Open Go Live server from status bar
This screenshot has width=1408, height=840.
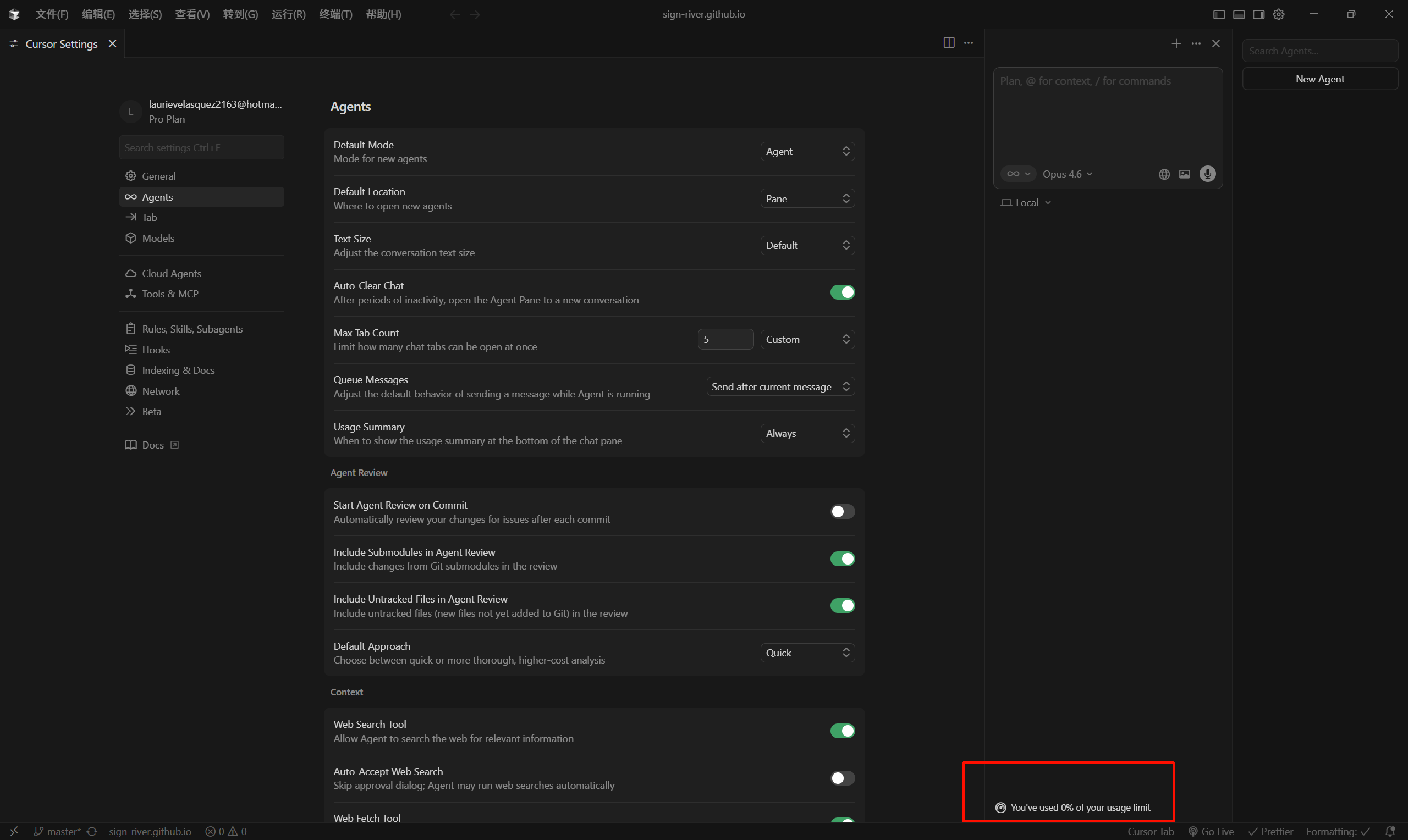(x=1211, y=832)
